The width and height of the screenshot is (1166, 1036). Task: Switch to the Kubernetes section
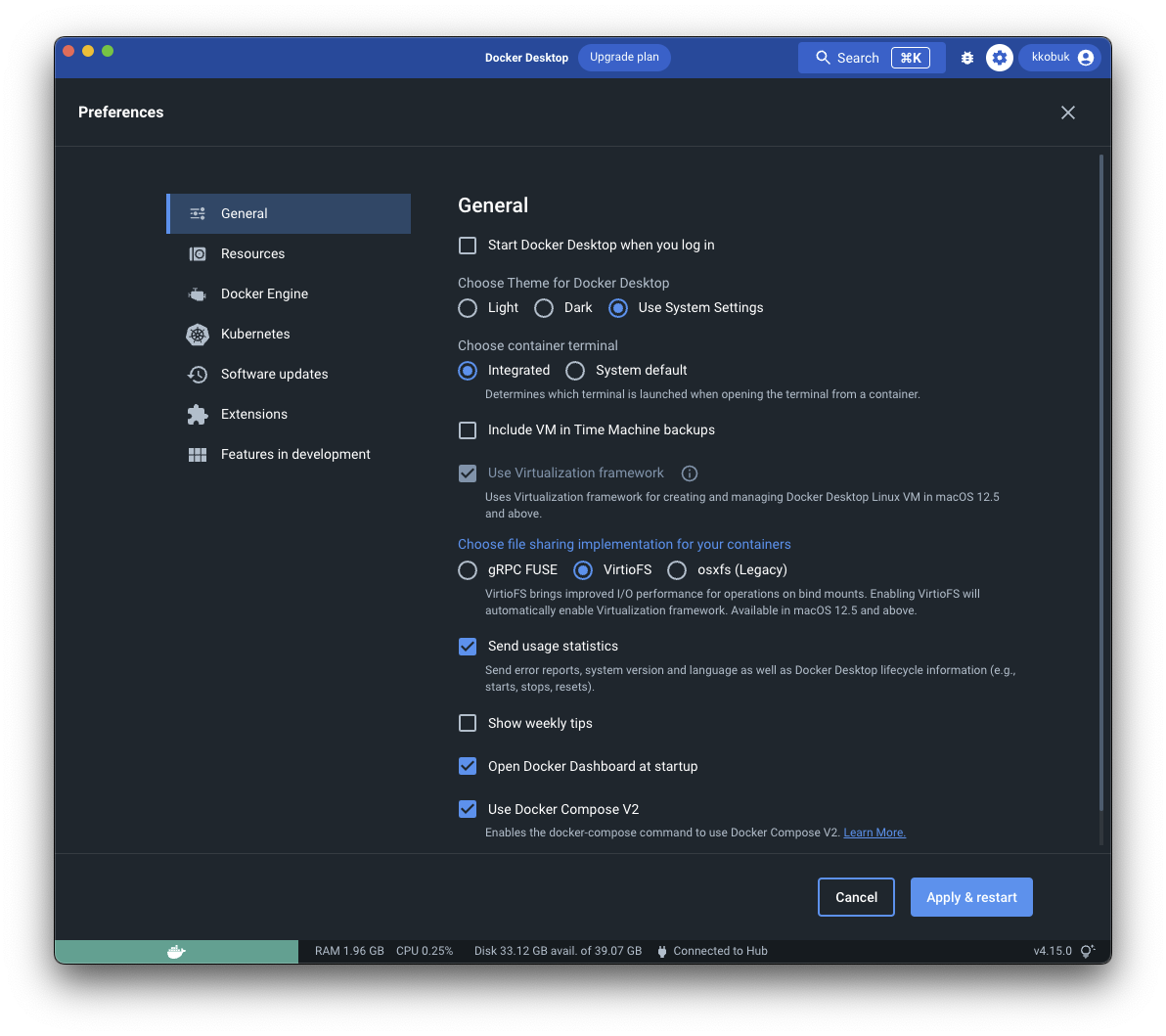[289, 334]
